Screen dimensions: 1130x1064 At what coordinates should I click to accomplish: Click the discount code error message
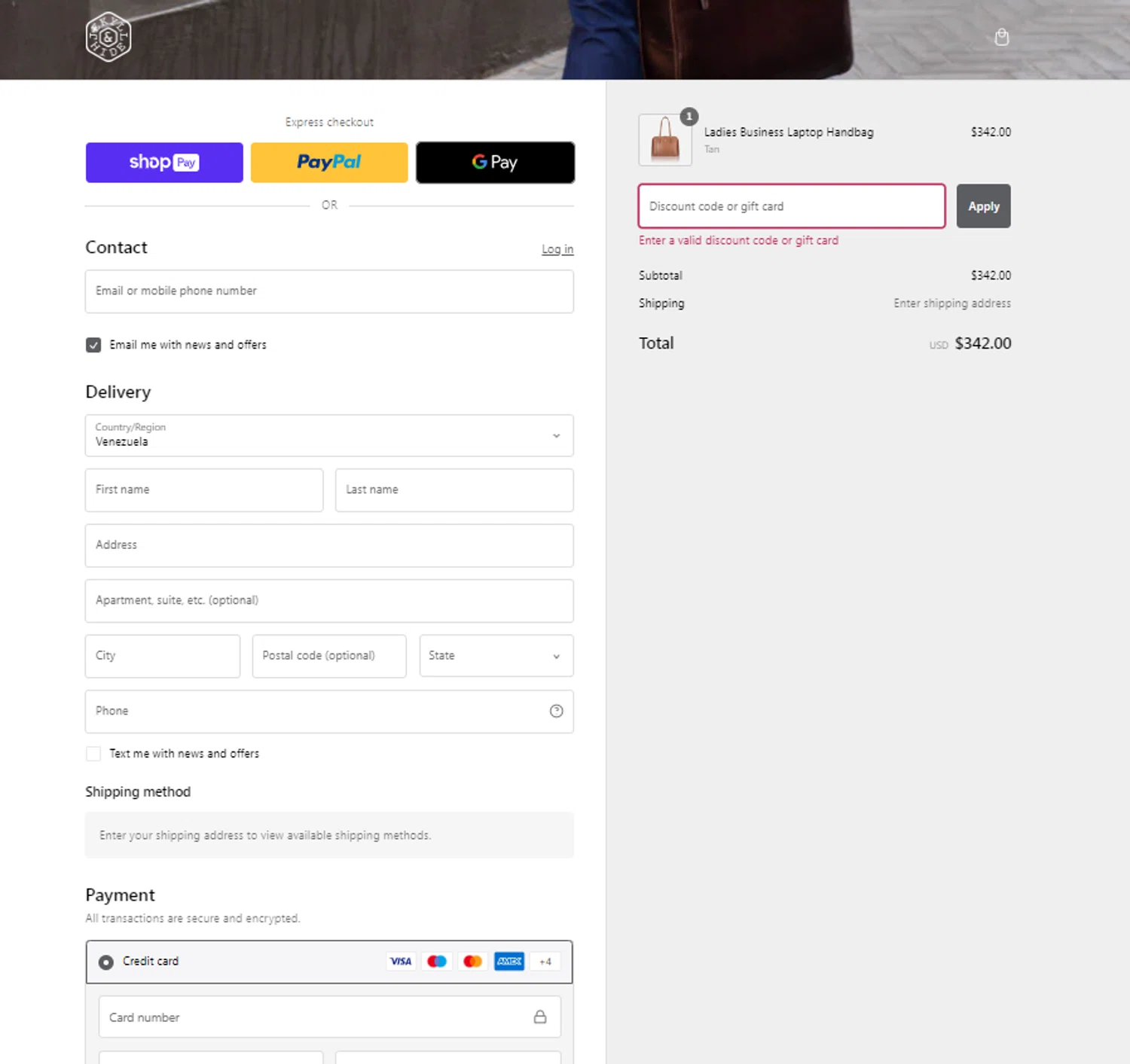click(x=738, y=240)
